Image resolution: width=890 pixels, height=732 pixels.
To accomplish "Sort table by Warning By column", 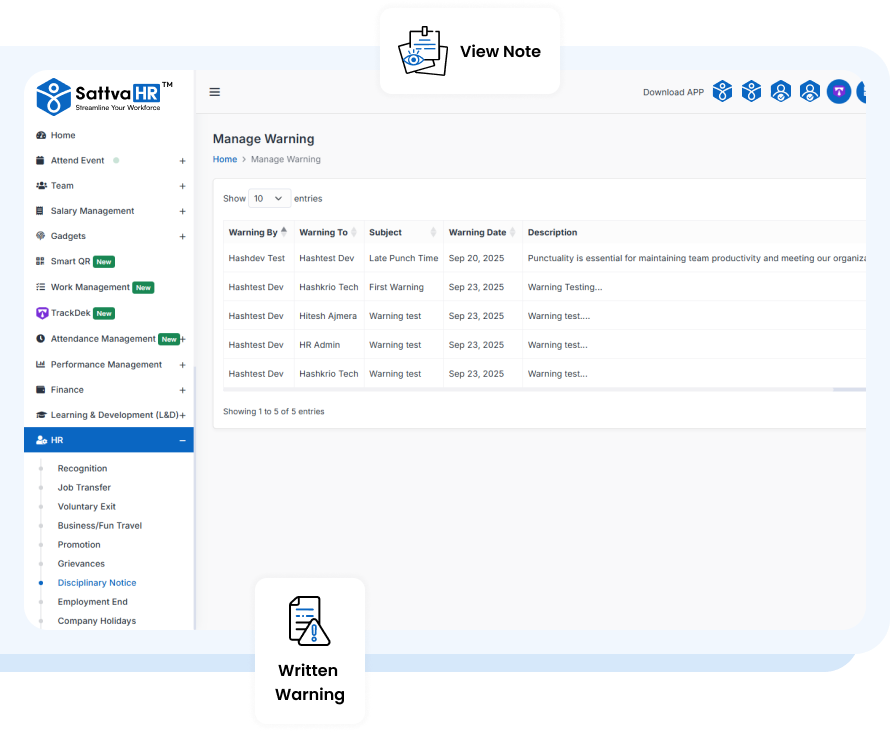I will tap(284, 232).
